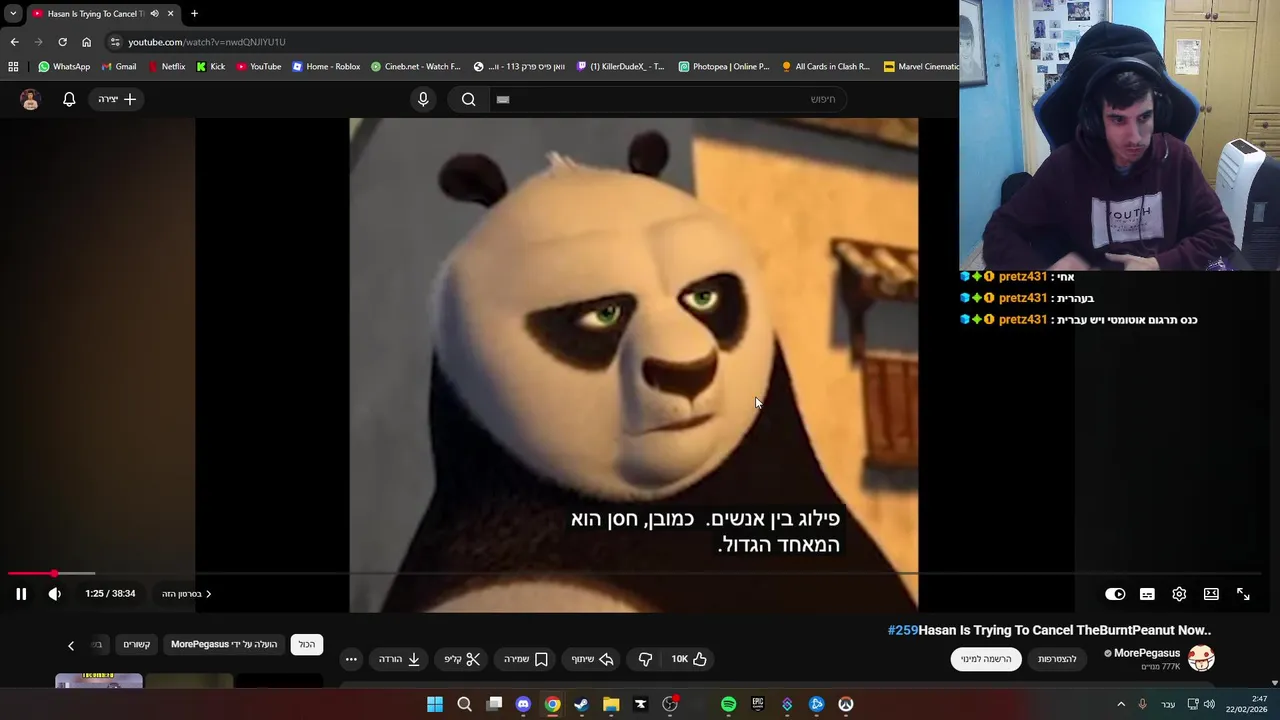Open Overwatch icon on the taskbar
Image resolution: width=1280 pixels, height=720 pixels.
[x=846, y=704]
